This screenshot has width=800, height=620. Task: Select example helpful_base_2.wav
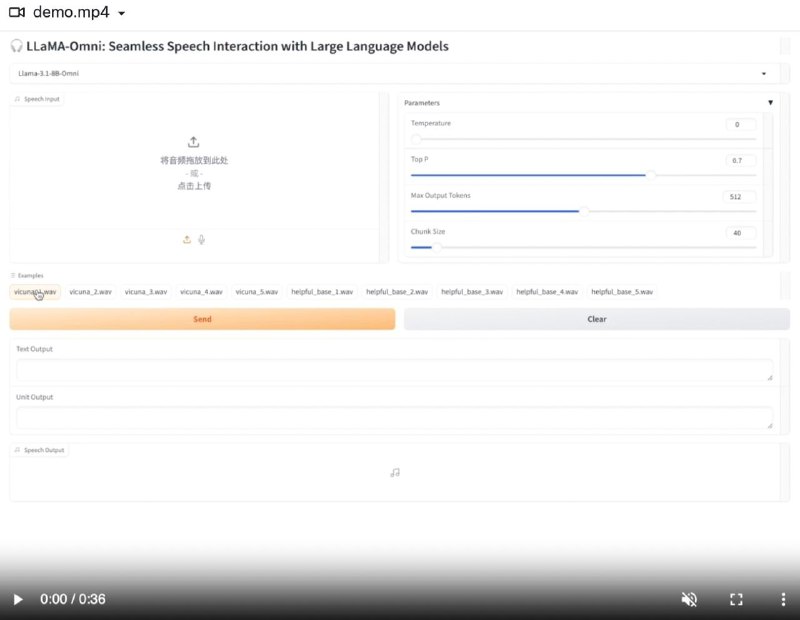click(397, 292)
